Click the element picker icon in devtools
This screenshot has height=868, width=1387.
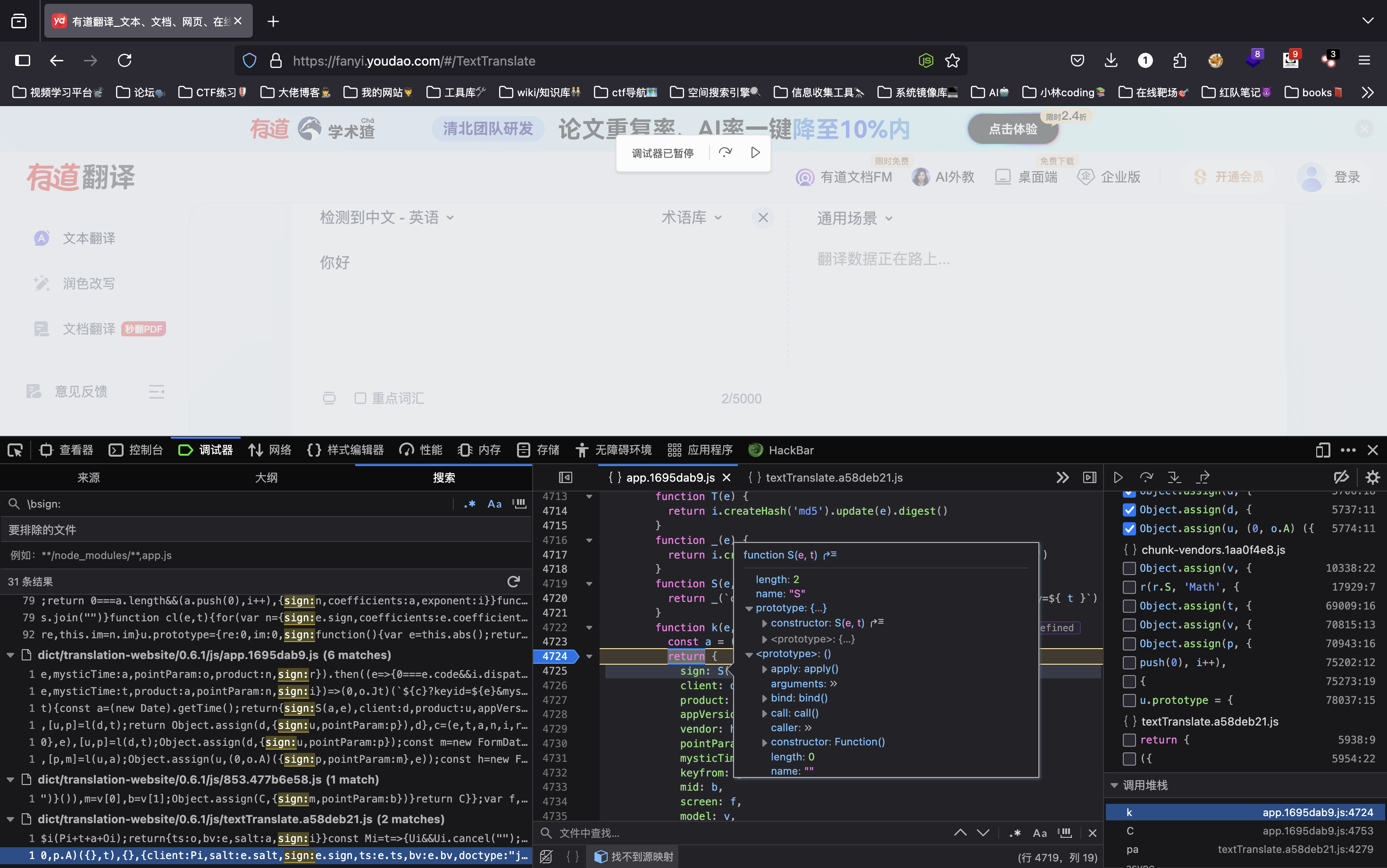click(x=16, y=450)
